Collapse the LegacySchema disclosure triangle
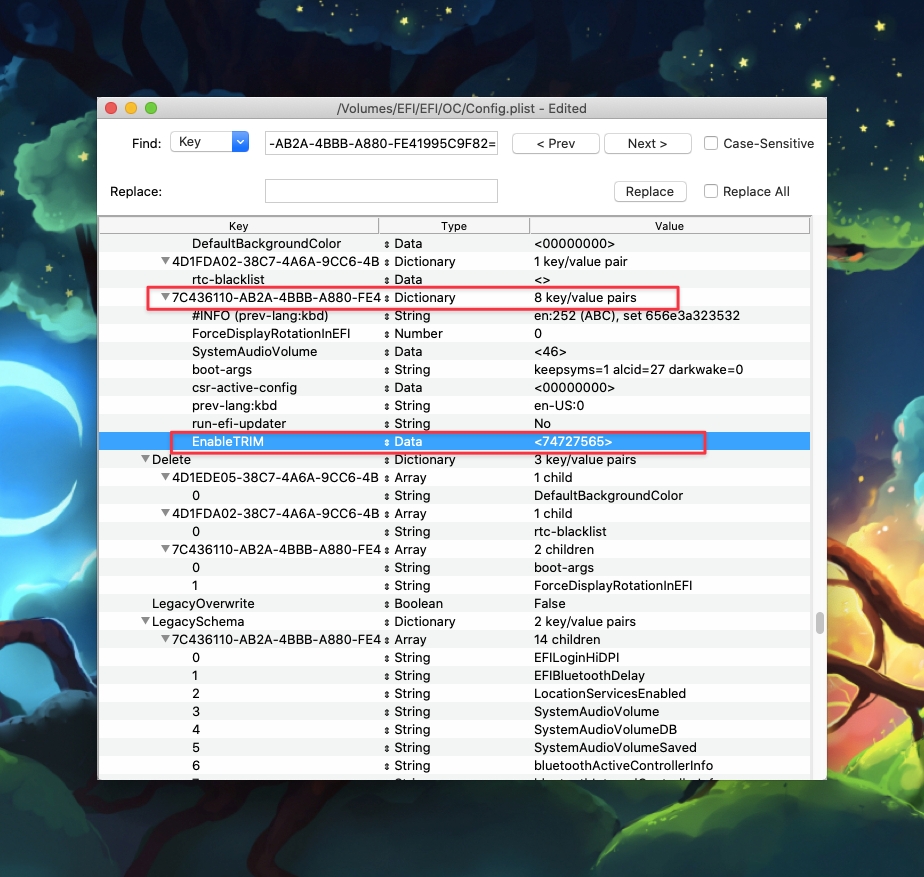Viewport: 924px width, 877px height. [x=145, y=622]
